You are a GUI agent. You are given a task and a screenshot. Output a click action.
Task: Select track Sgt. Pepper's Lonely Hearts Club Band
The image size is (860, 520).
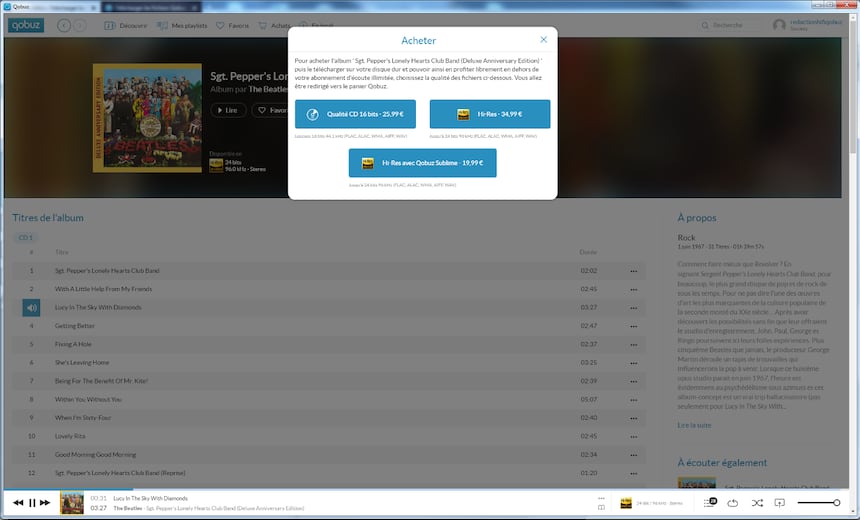click(329, 270)
